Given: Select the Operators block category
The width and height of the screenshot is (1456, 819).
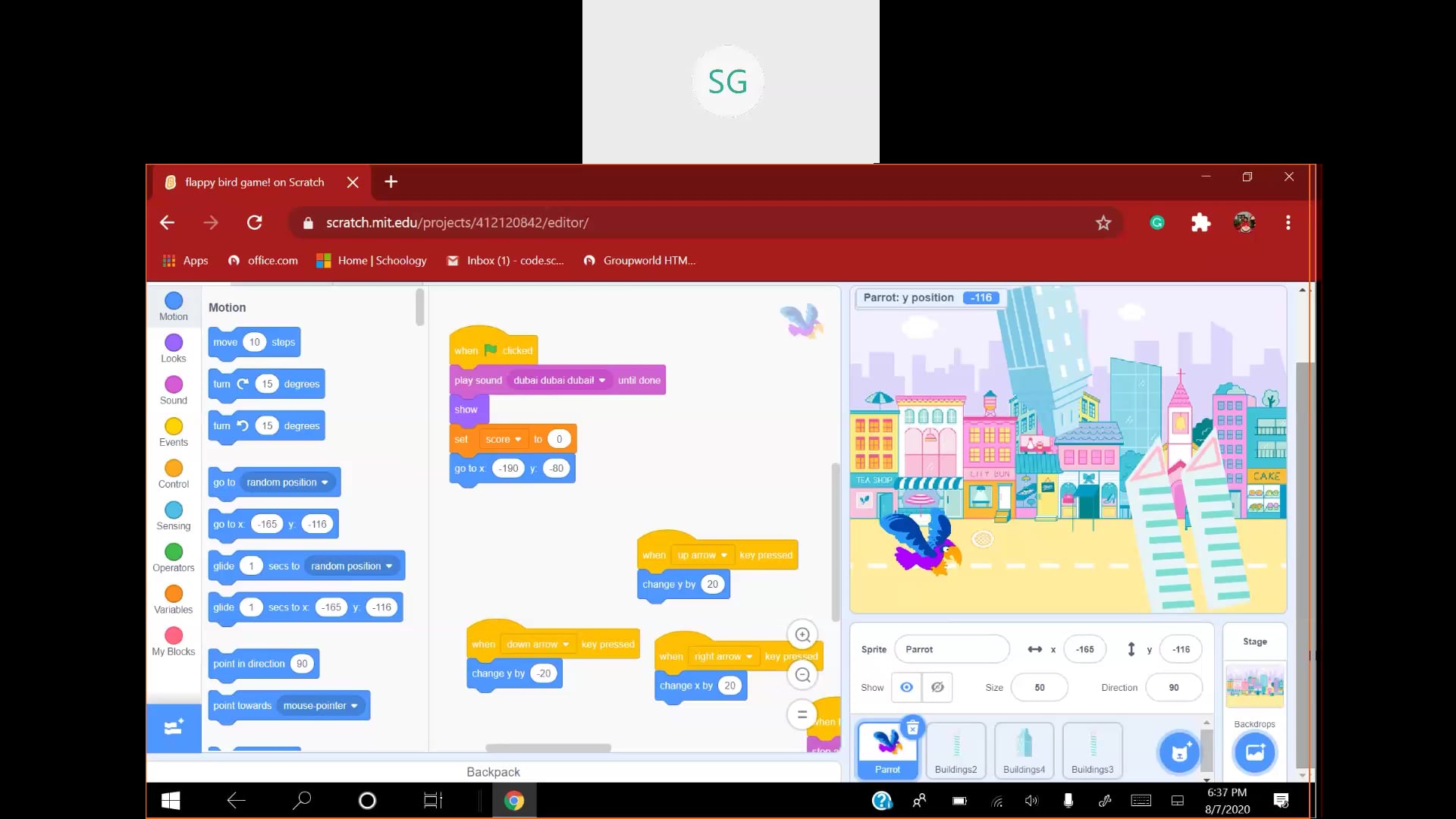Looking at the screenshot, I should tap(174, 557).
